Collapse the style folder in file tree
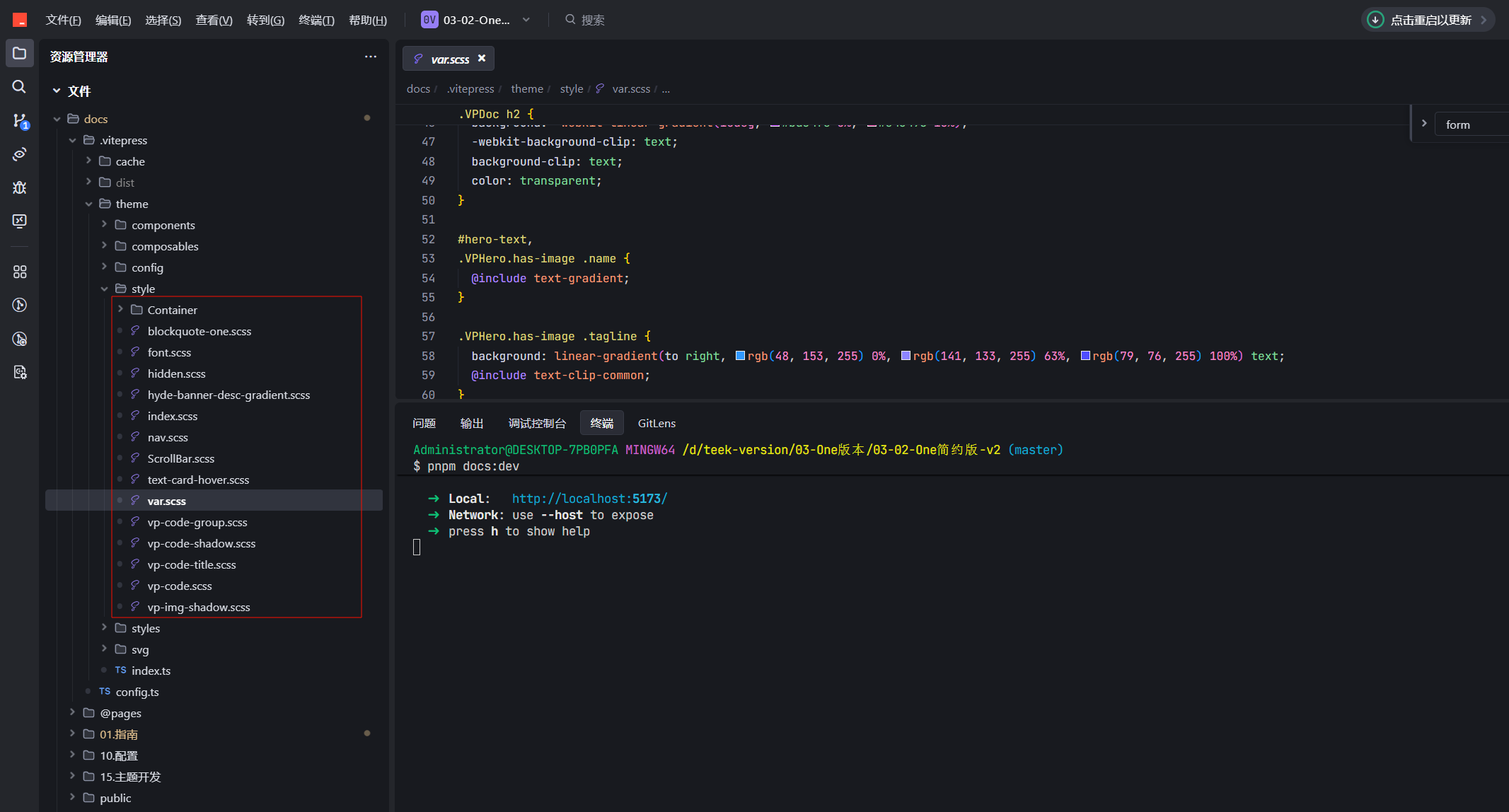This screenshot has height=812, width=1509. tap(105, 289)
